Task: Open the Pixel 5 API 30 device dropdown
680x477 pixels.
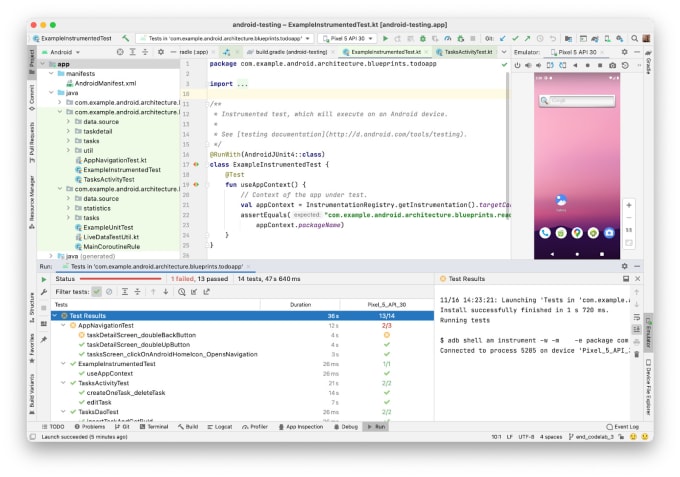Action: tap(346, 38)
